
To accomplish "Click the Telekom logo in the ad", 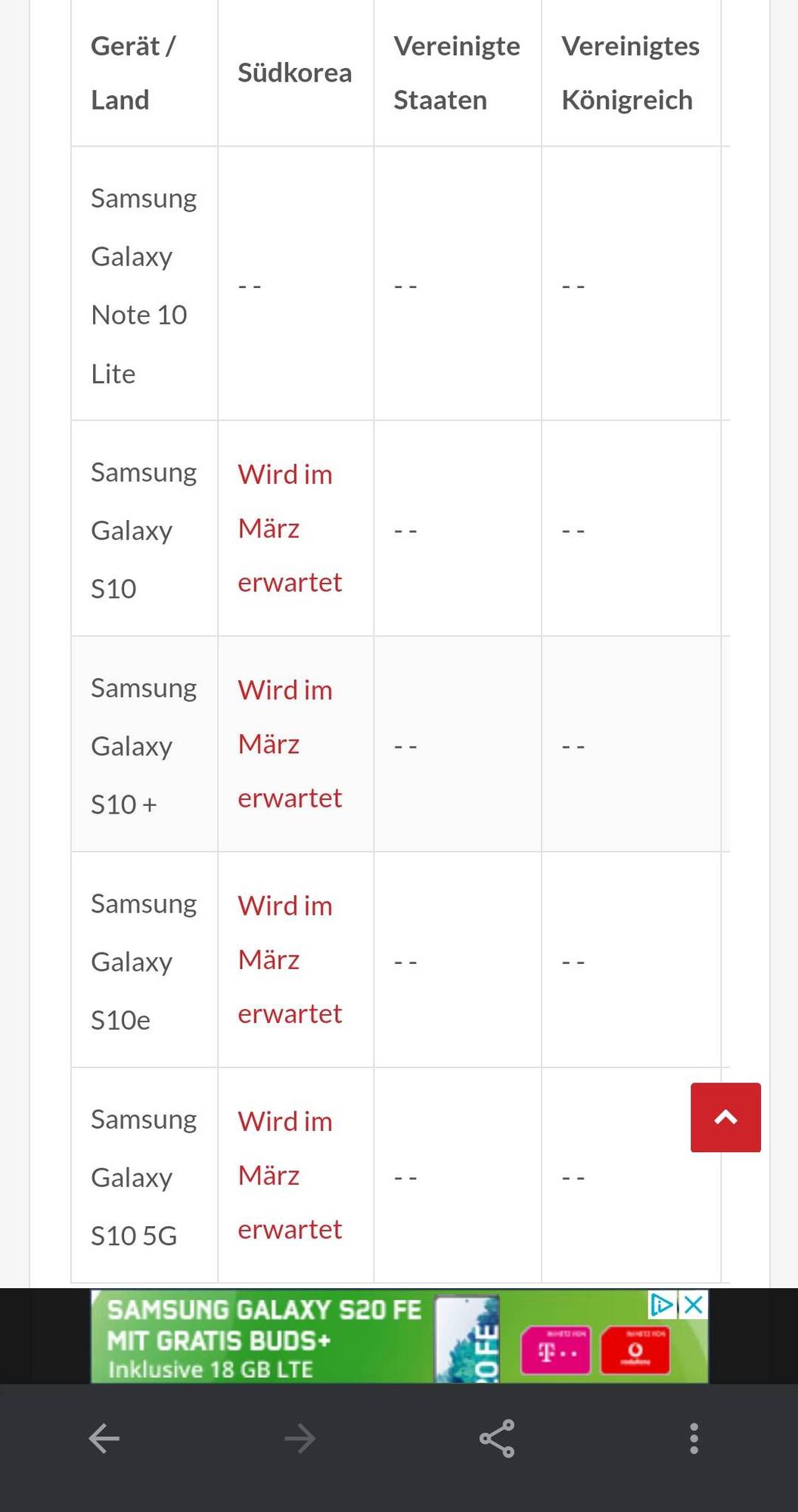I will (x=555, y=1350).
